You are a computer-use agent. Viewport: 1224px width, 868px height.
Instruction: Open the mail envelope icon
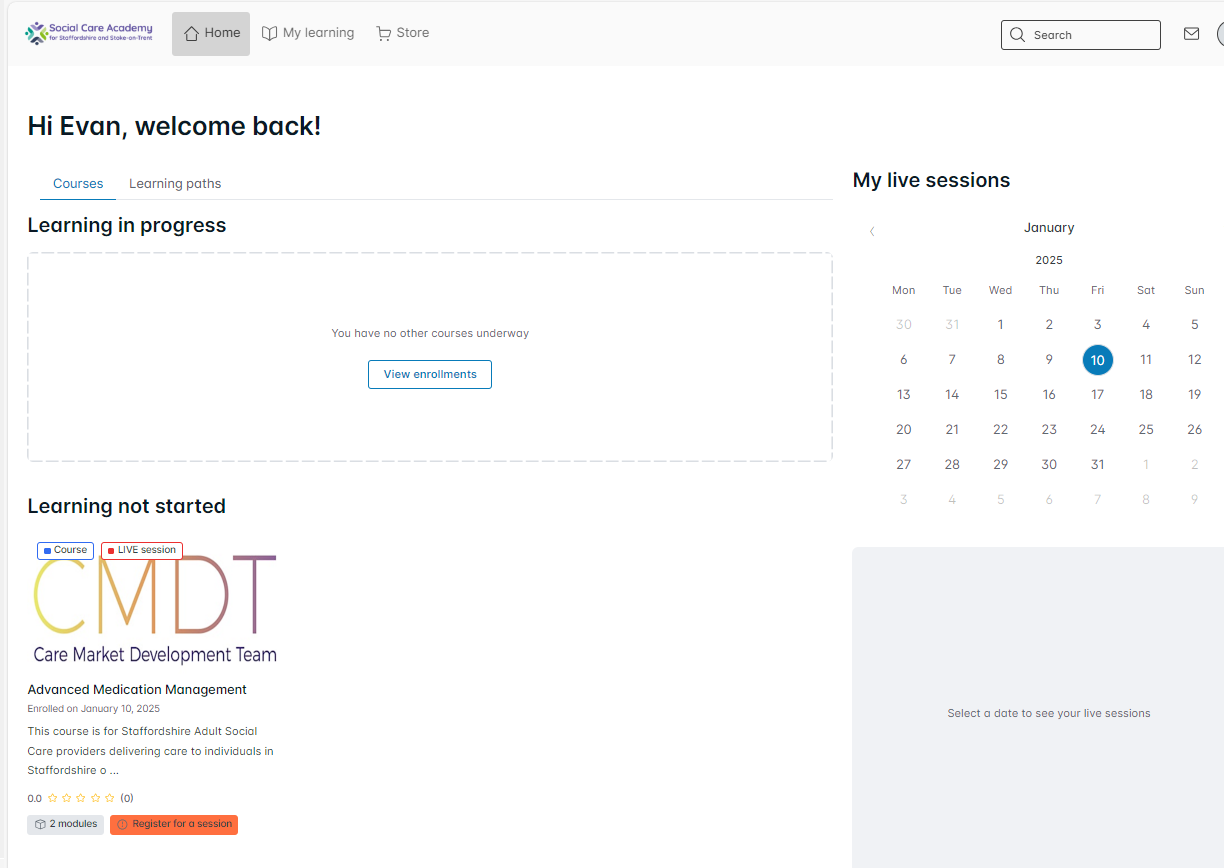(1191, 34)
